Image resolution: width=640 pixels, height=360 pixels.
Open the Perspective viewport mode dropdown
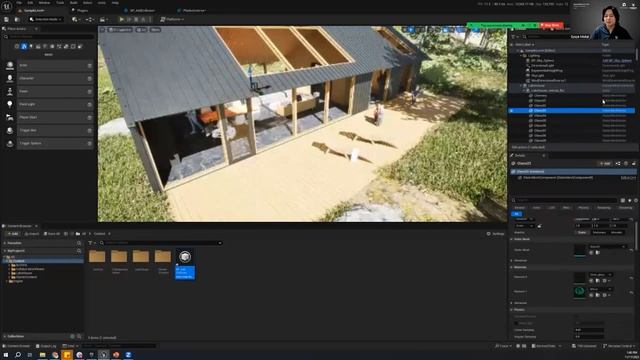pyautogui.click(x=120, y=30)
